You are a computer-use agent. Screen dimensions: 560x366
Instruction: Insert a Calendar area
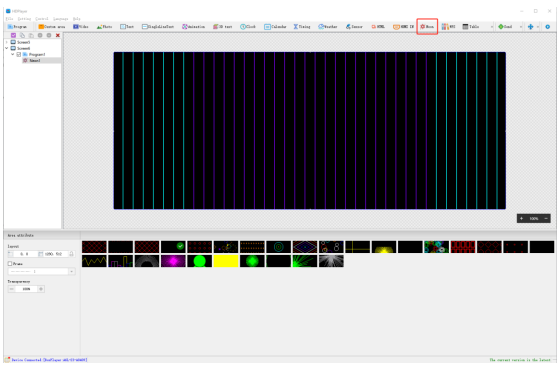(275, 27)
